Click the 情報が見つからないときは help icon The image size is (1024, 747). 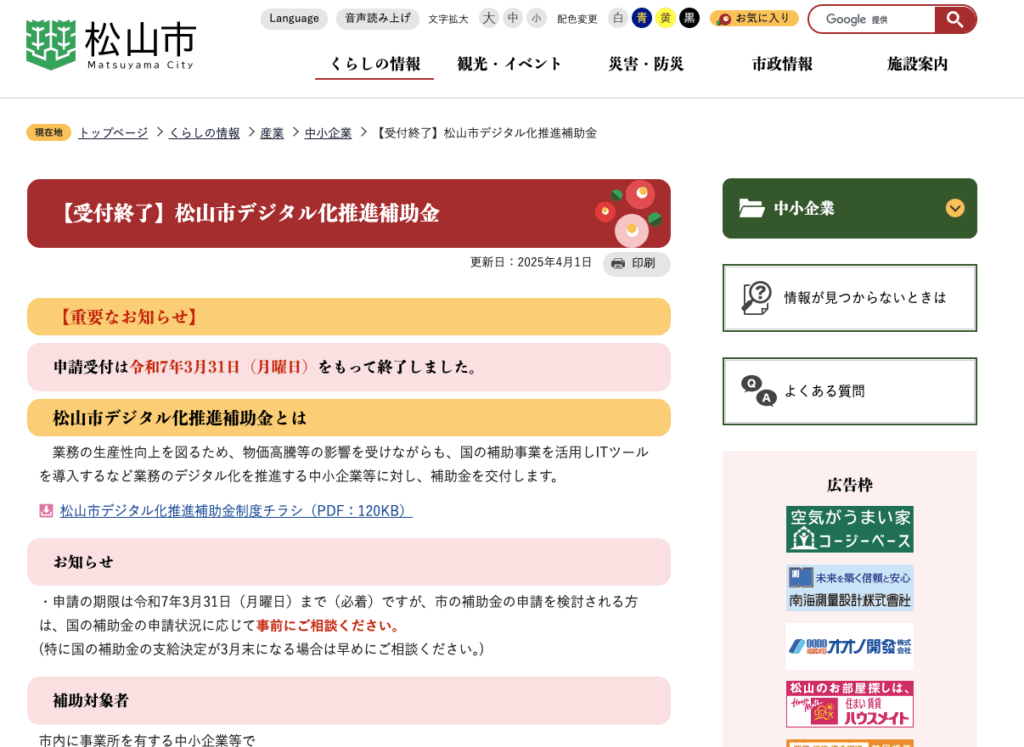(x=756, y=298)
